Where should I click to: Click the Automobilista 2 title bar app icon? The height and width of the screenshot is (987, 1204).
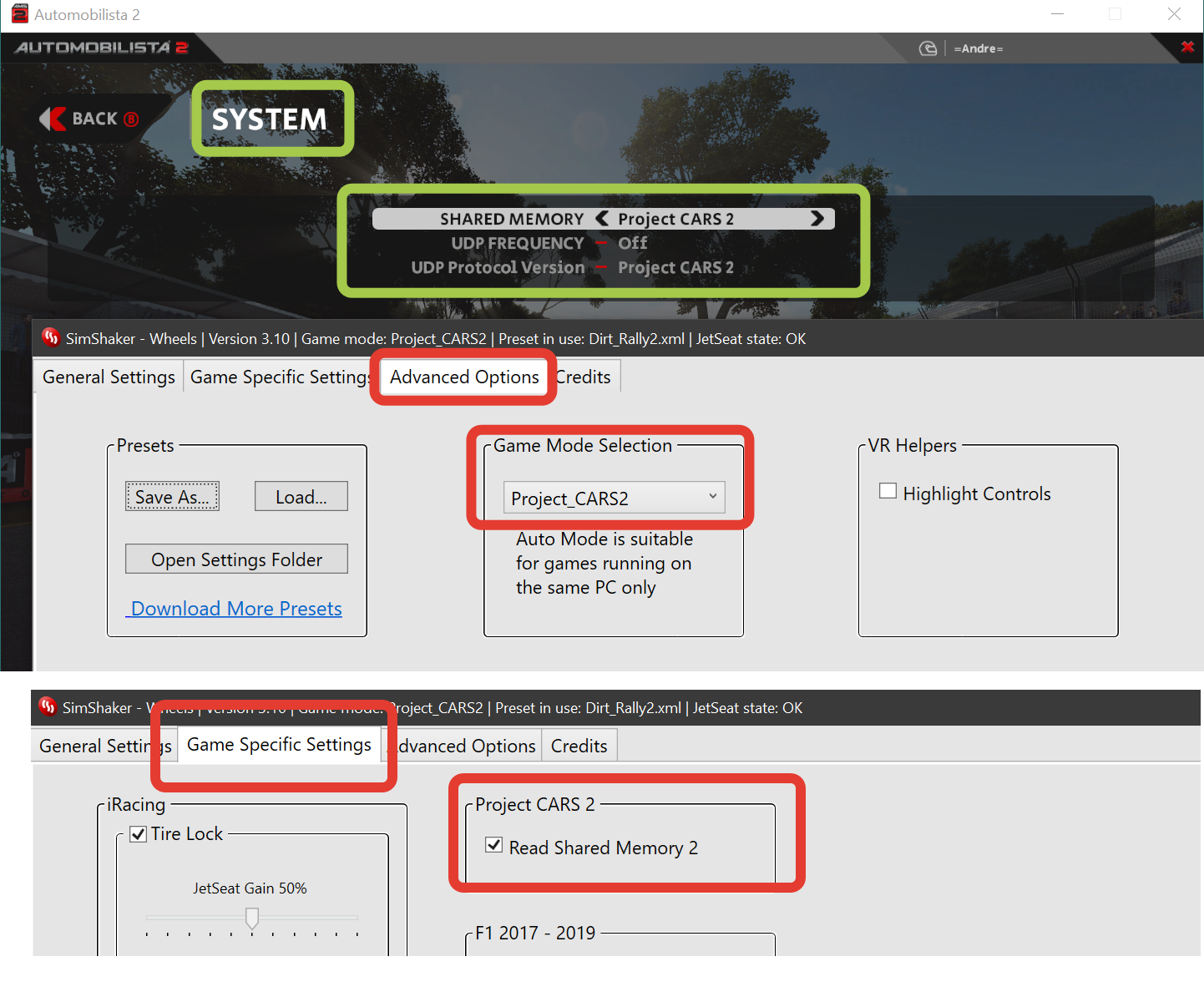point(19,14)
